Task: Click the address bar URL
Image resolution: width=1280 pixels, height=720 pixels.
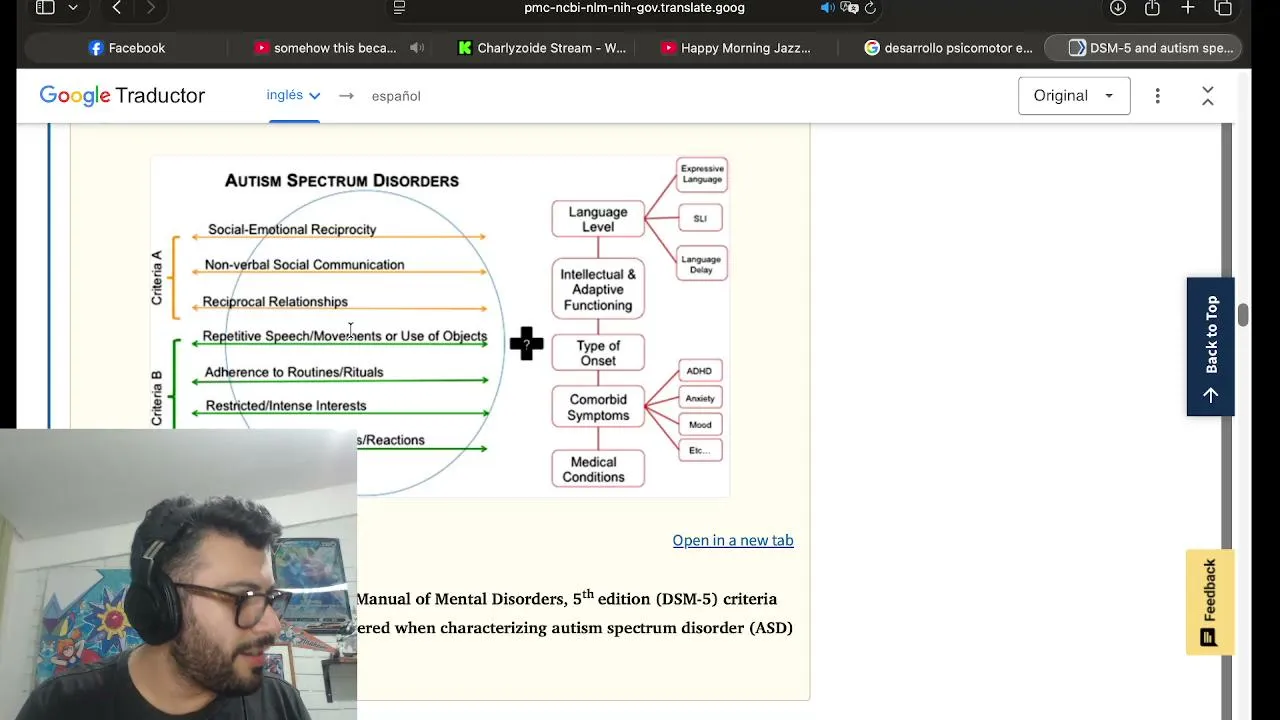Action: 634,8
